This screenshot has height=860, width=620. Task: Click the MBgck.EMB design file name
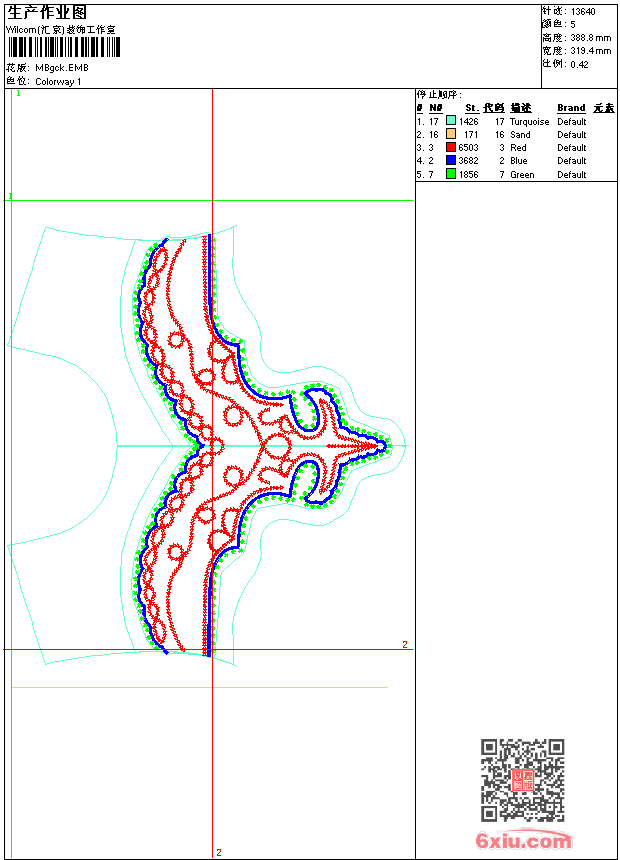pos(62,68)
